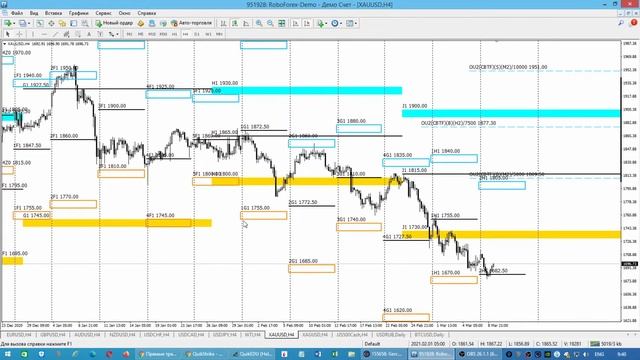
Task: Toggle chart auto scroll
Action: pyautogui.click(x=296, y=23)
